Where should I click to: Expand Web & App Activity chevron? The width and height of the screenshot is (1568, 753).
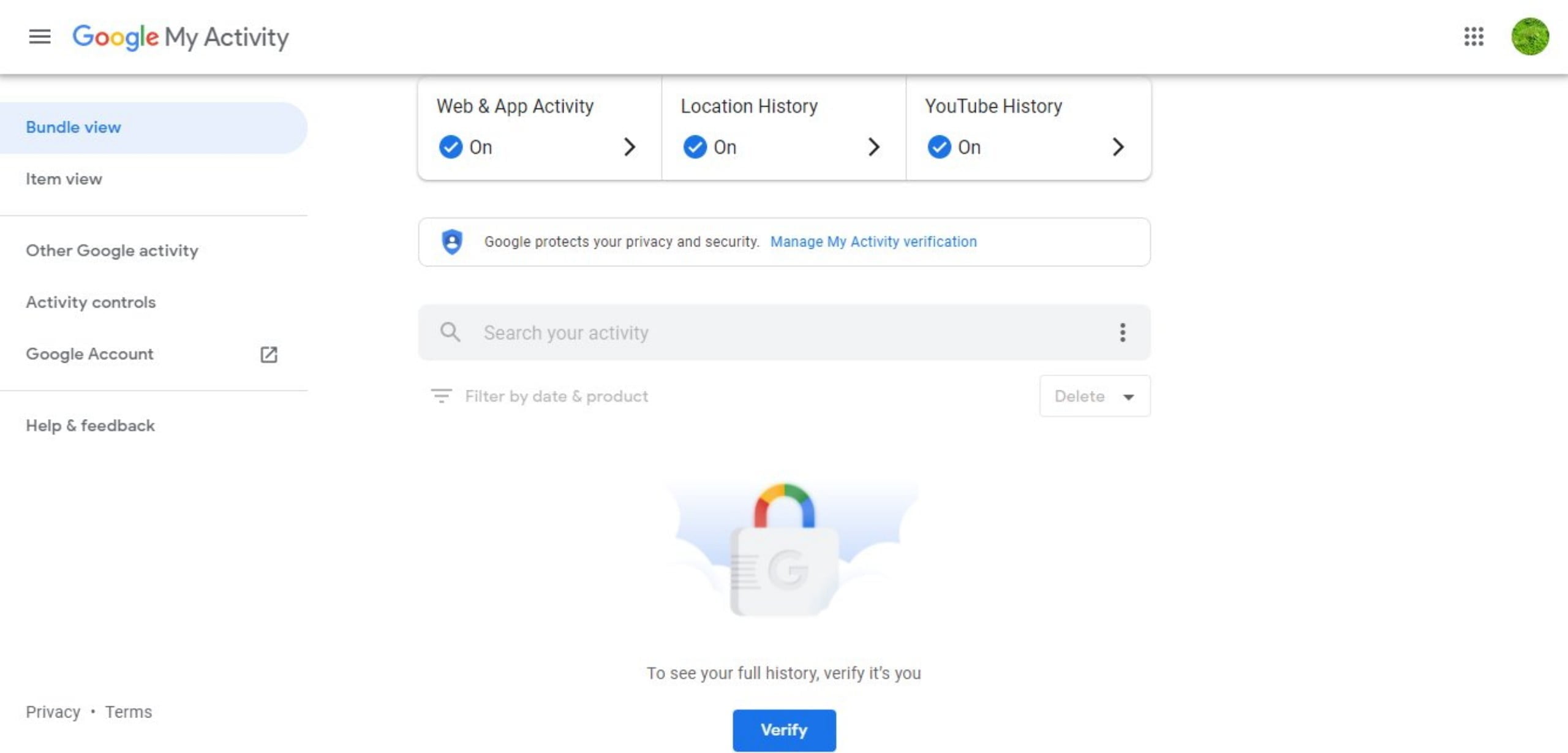[x=629, y=147]
